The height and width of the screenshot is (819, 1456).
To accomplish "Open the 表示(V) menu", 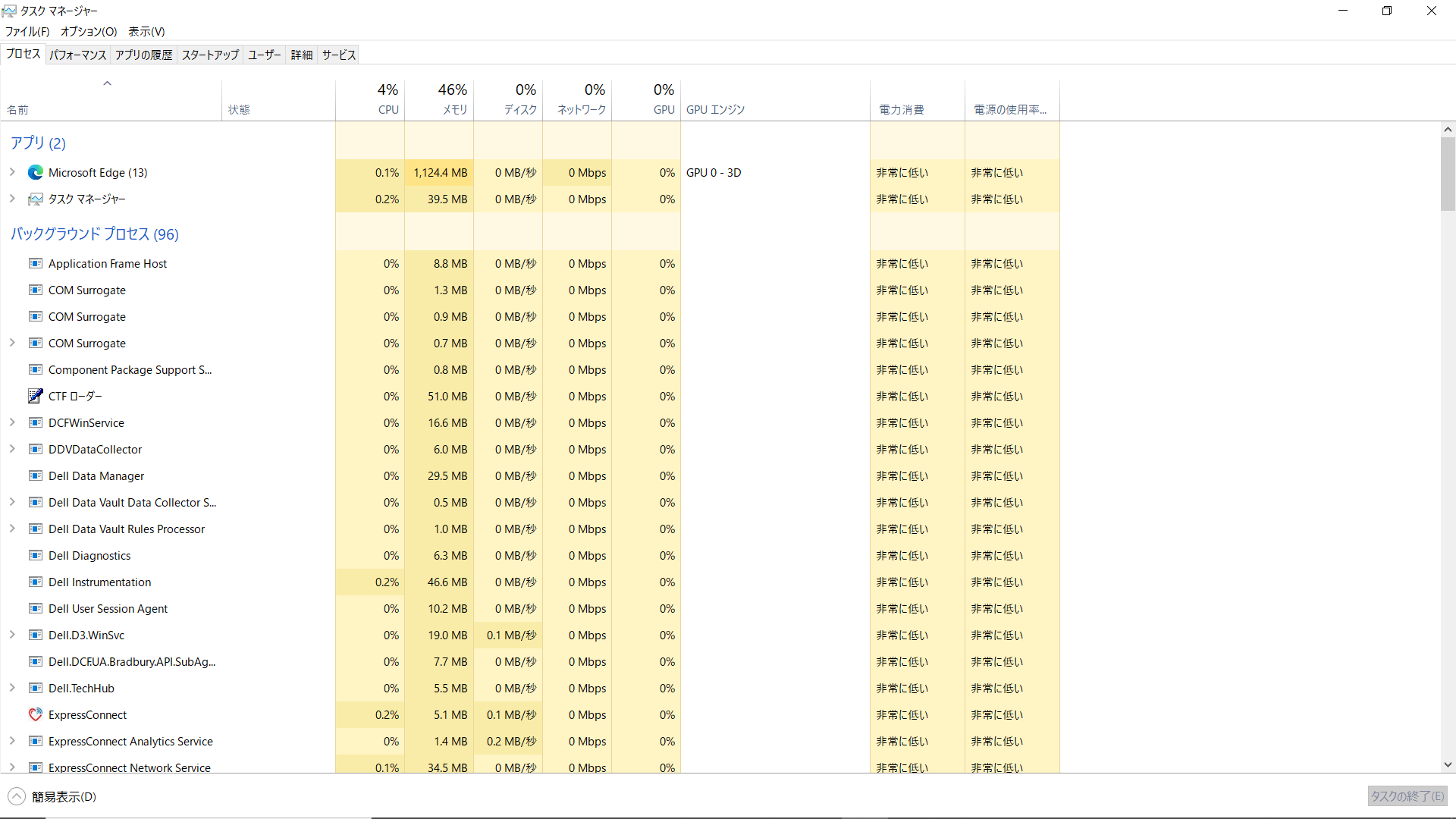I will (146, 31).
